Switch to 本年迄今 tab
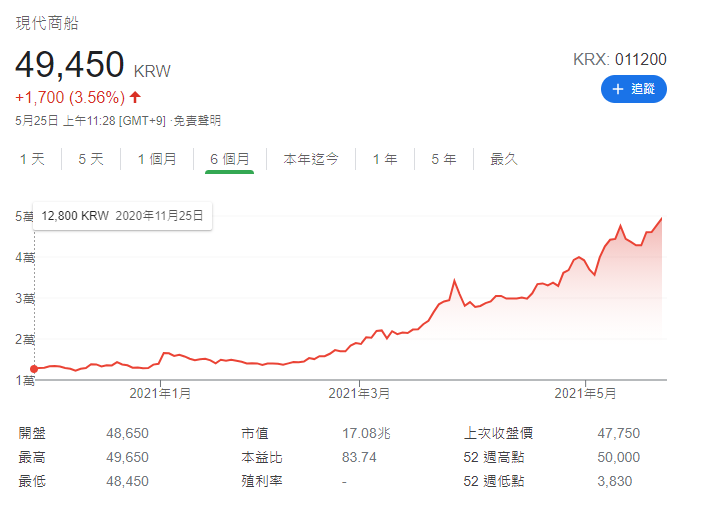Viewport: 714px width, 528px height. pyautogui.click(x=311, y=159)
